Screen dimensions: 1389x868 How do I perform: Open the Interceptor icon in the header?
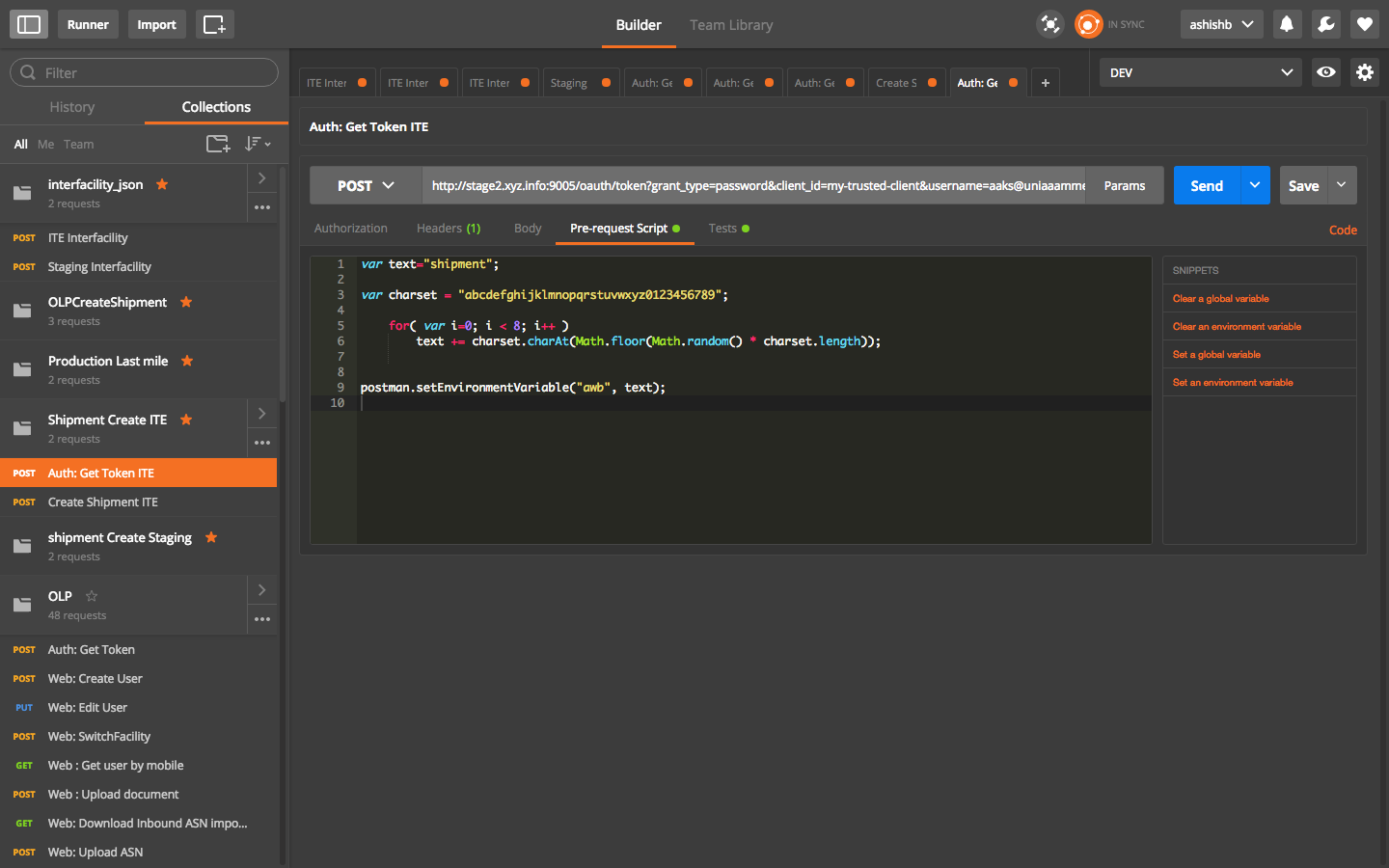[1050, 24]
